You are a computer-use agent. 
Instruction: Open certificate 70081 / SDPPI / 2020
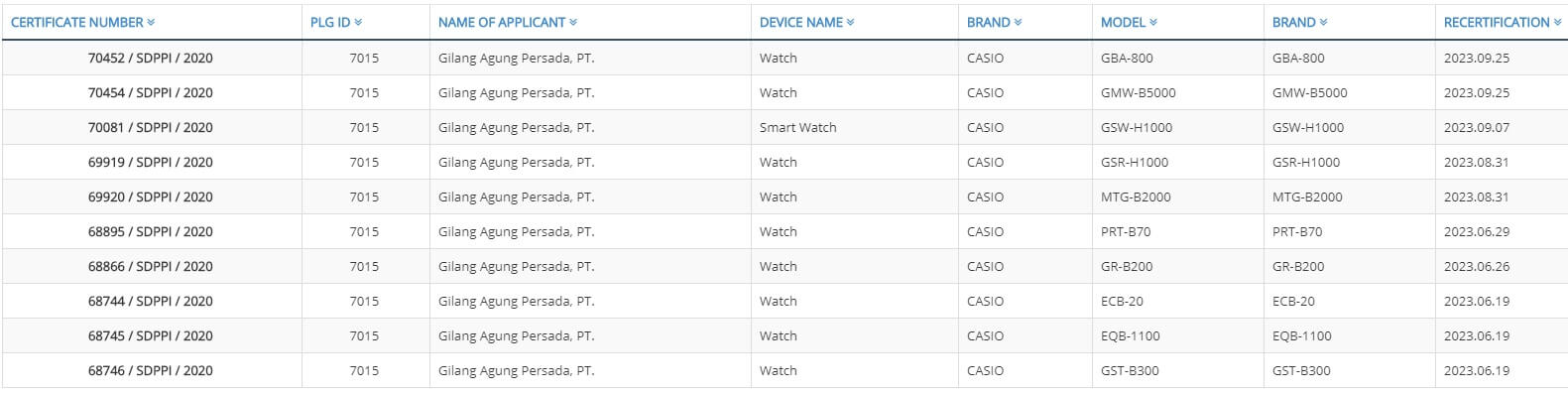tap(150, 127)
